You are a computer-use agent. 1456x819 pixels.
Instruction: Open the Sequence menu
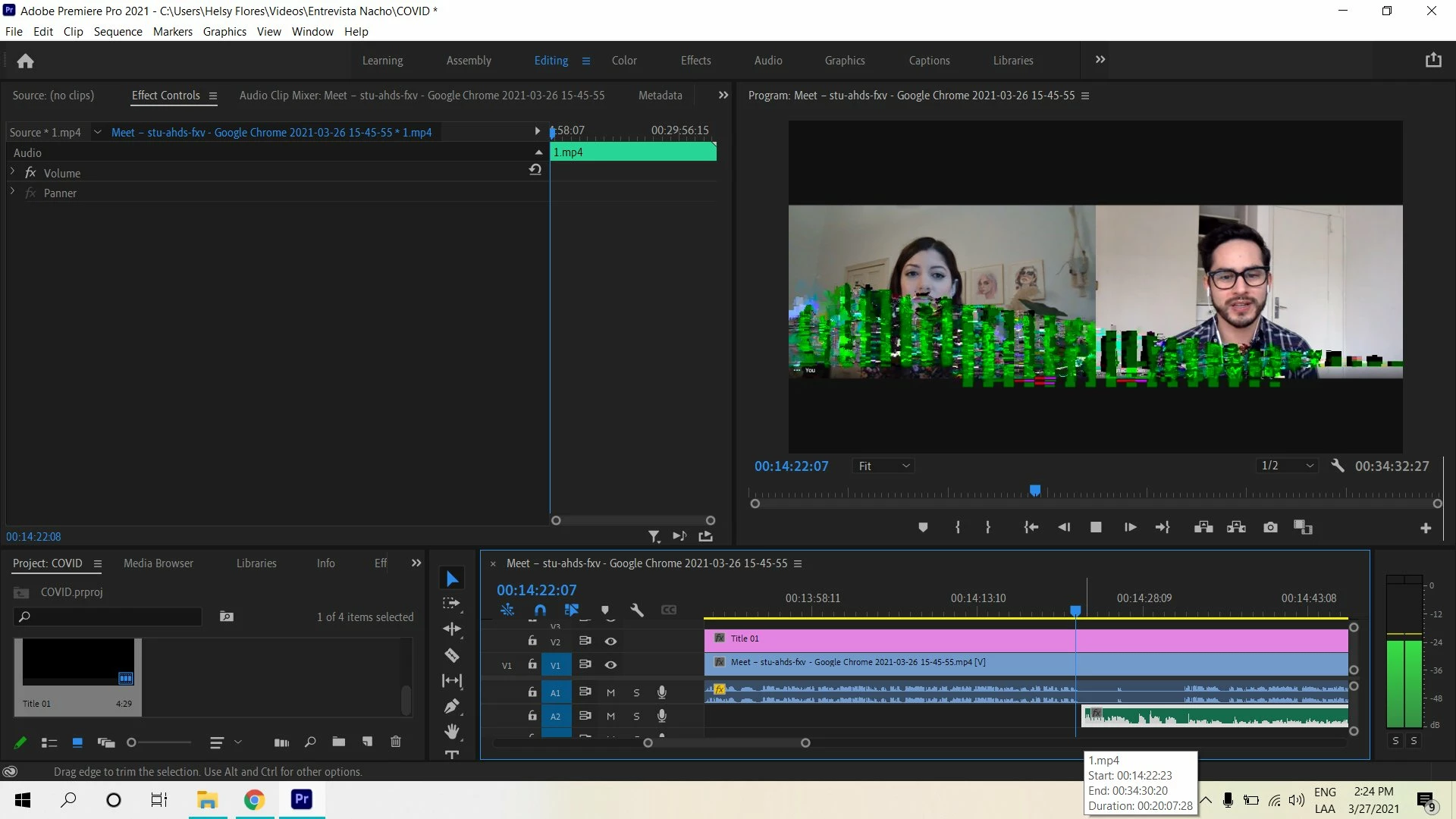pyautogui.click(x=118, y=31)
